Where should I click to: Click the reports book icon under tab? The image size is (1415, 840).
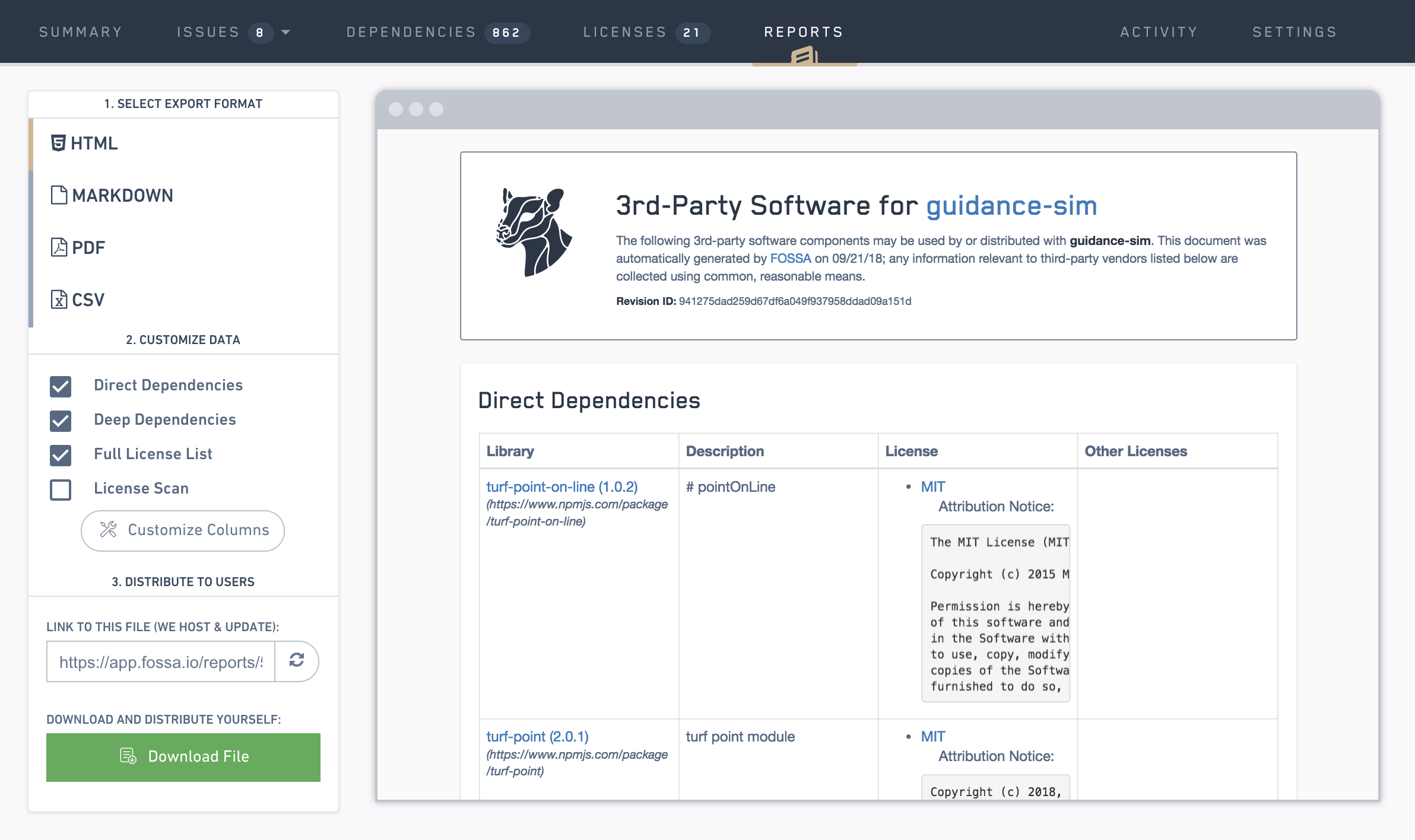pyautogui.click(x=804, y=57)
